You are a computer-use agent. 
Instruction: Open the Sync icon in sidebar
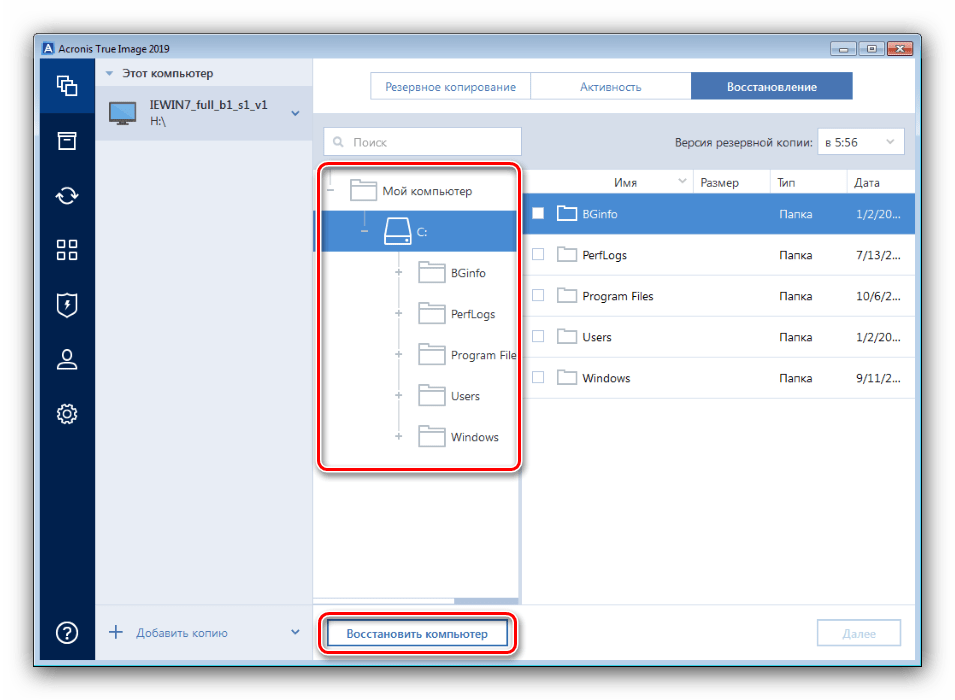click(67, 196)
